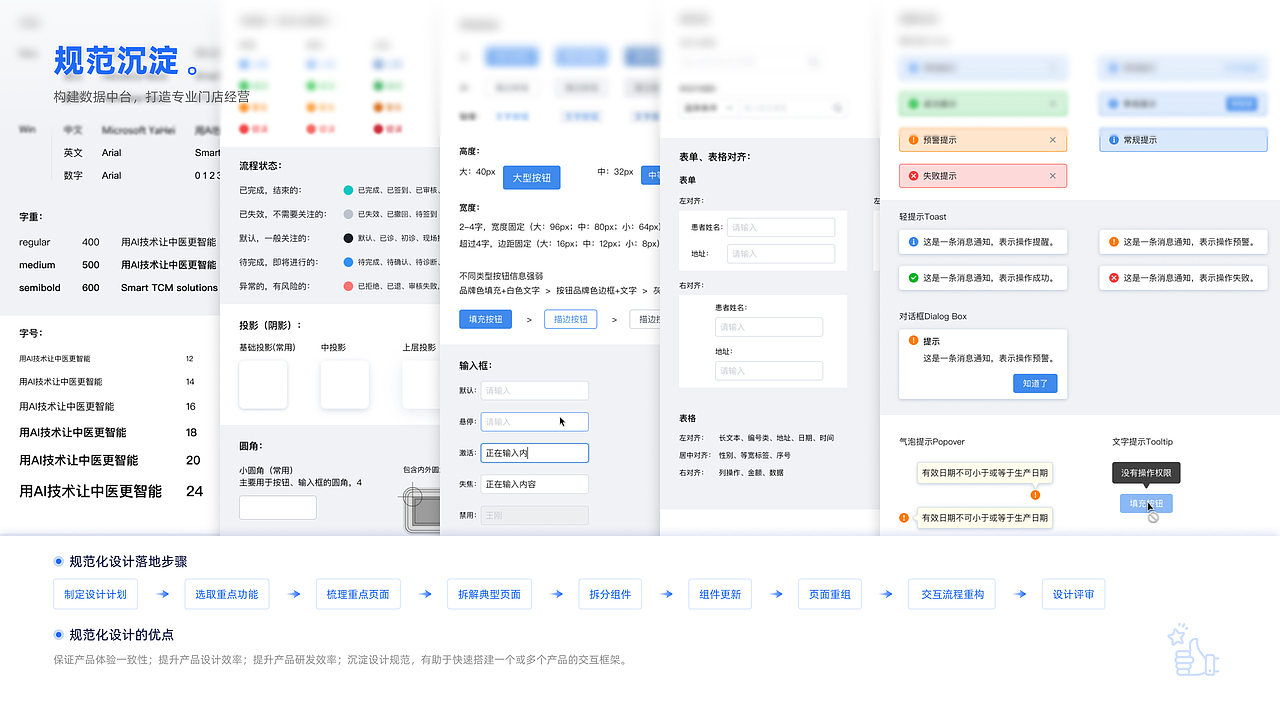Click the 拆分组件 step box

coord(610,594)
